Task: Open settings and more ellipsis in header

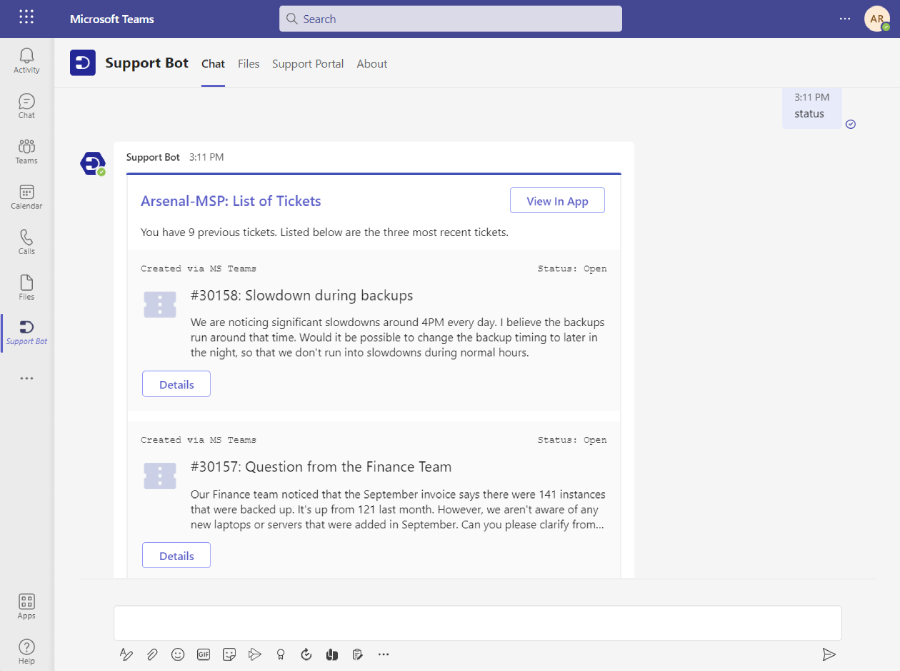Action: 845,18
